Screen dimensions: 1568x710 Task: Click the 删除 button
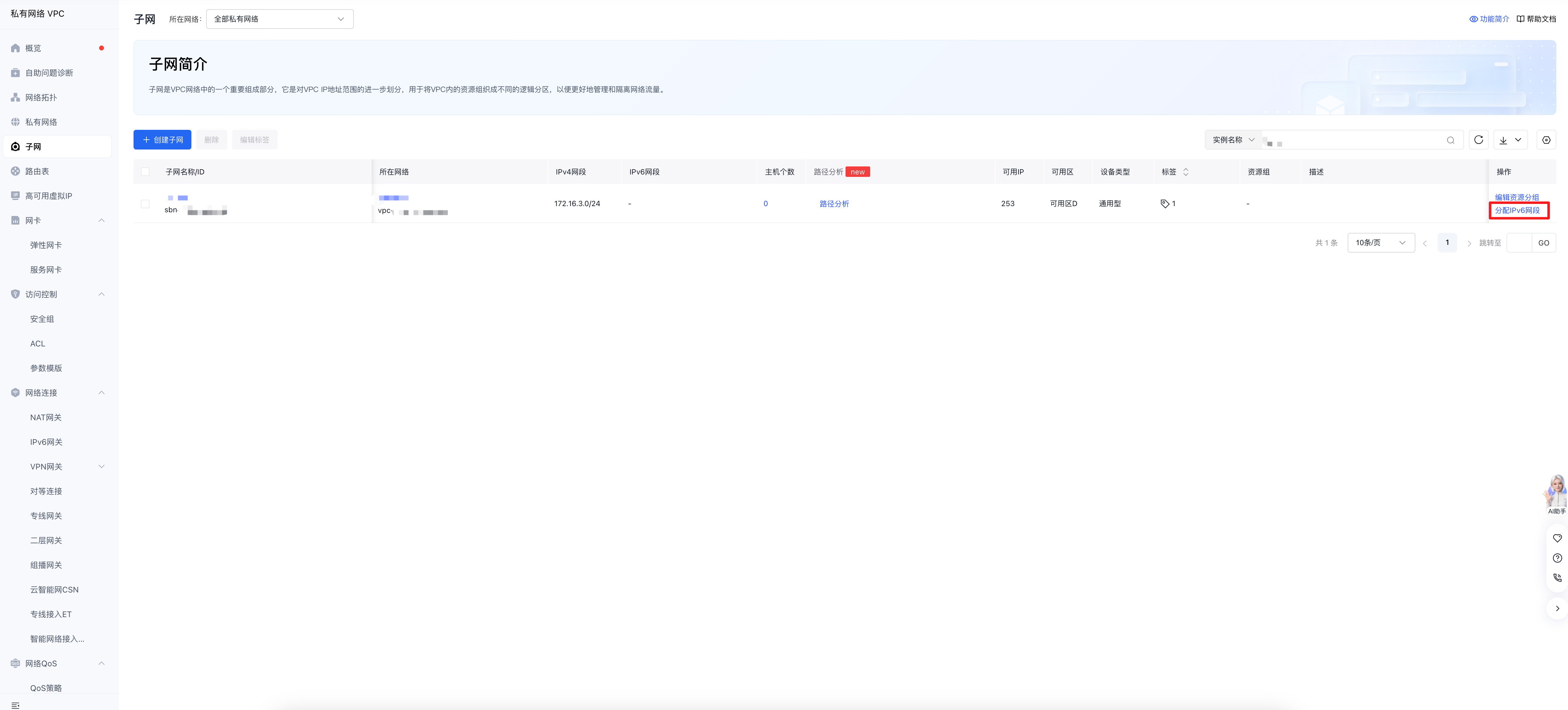coord(211,140)
